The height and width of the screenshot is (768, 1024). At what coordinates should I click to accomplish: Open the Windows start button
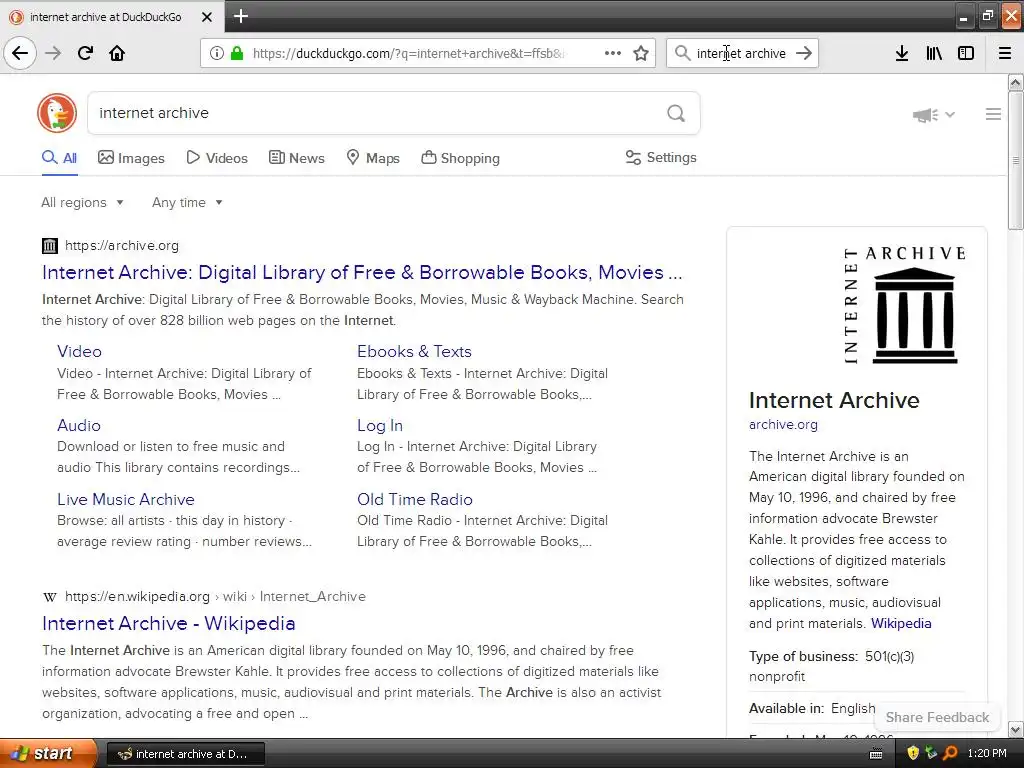click(x=48, y=754)
